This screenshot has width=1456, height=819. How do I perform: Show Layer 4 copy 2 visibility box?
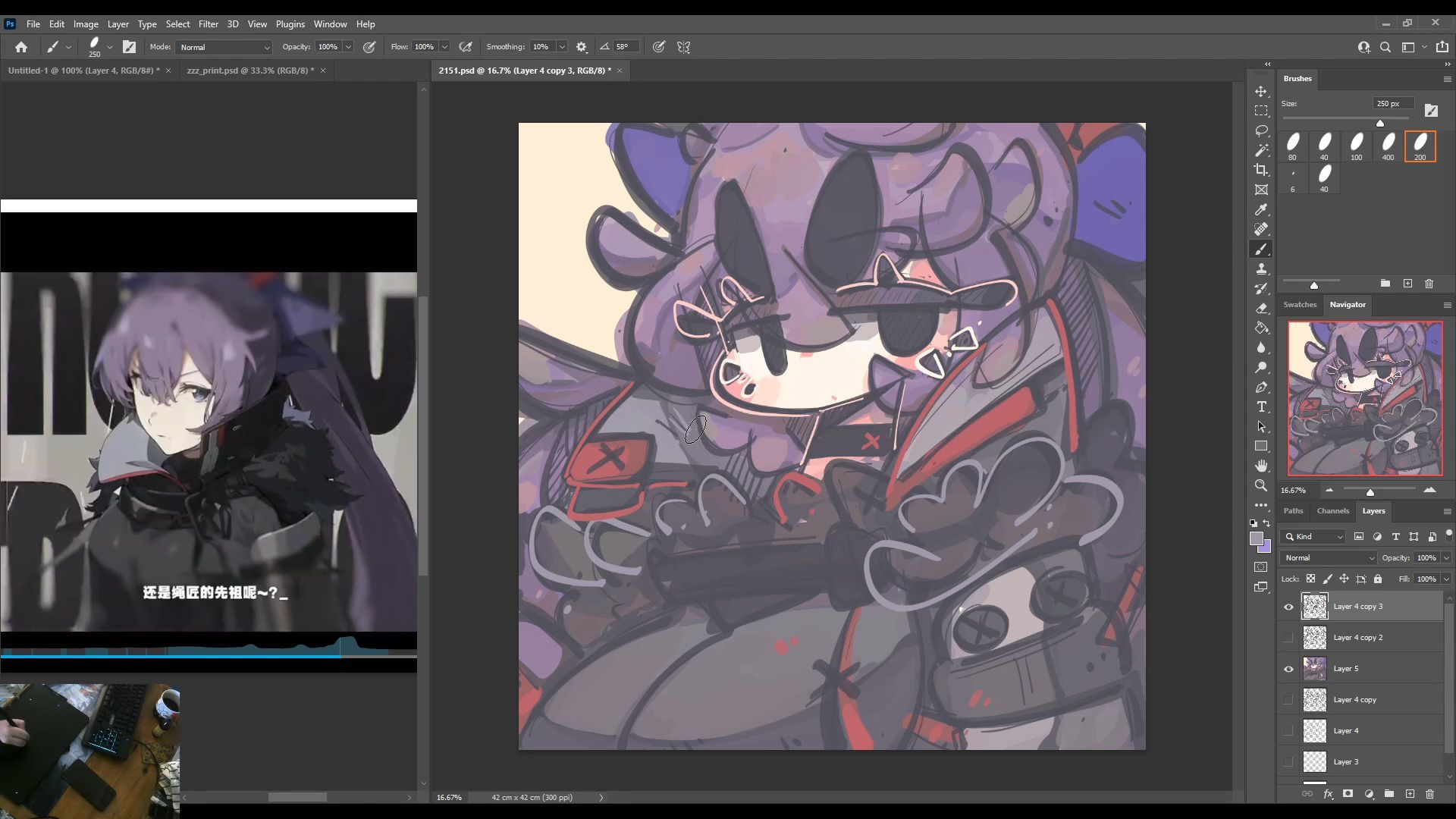pos(1288,638)
